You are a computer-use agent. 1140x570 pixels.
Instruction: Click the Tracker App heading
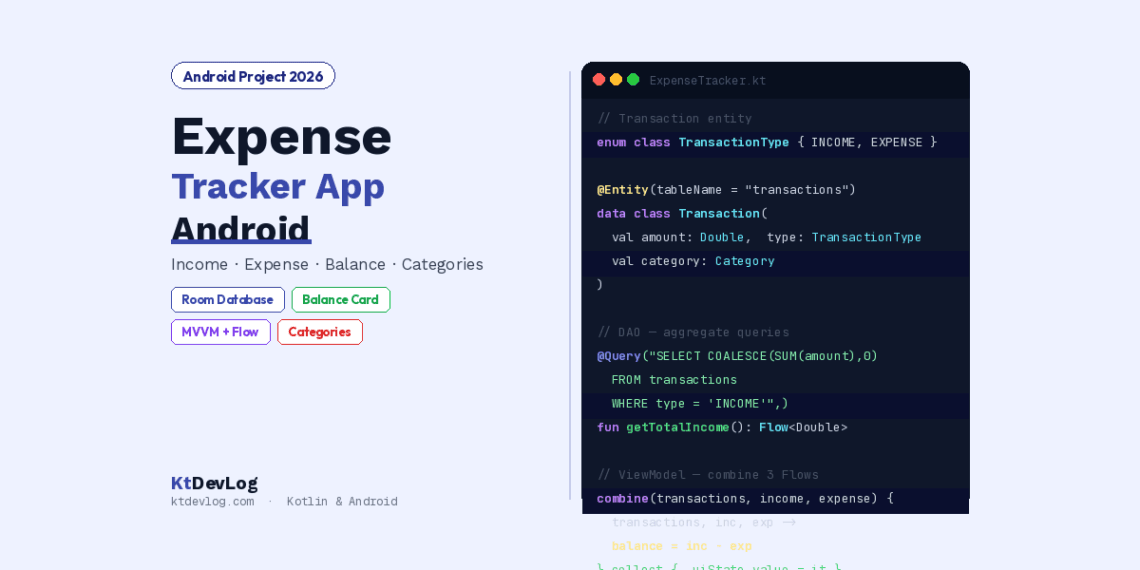point(278,187)
